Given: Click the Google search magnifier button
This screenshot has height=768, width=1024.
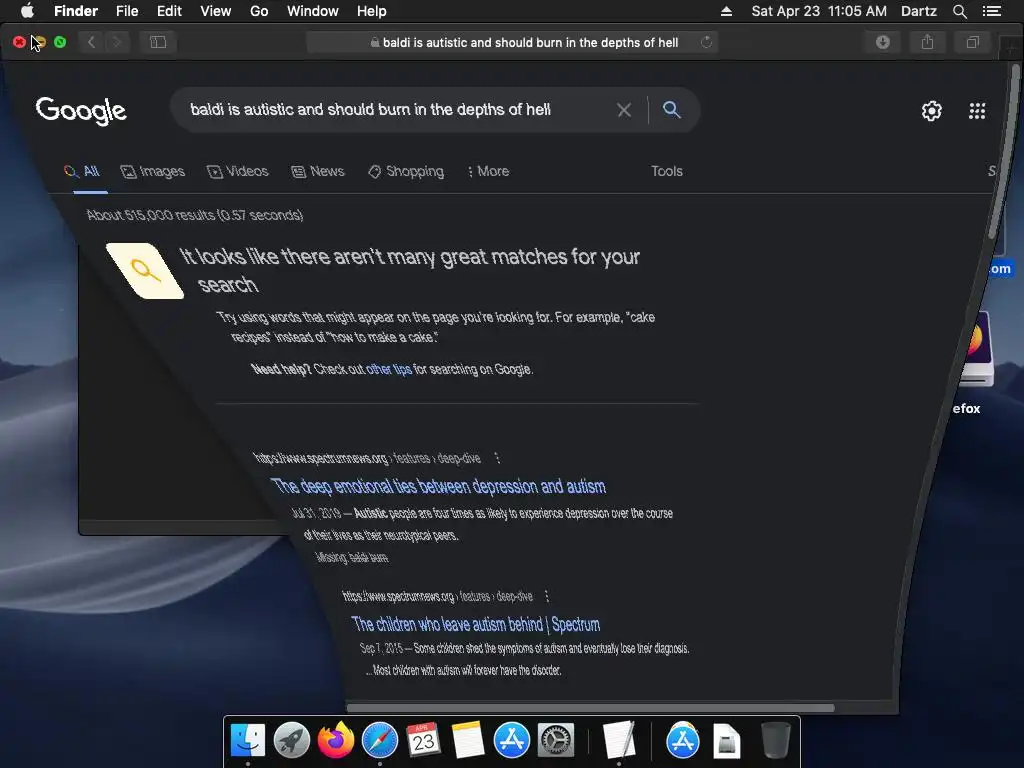Looking at the screenshot, I should coord(671,110).
